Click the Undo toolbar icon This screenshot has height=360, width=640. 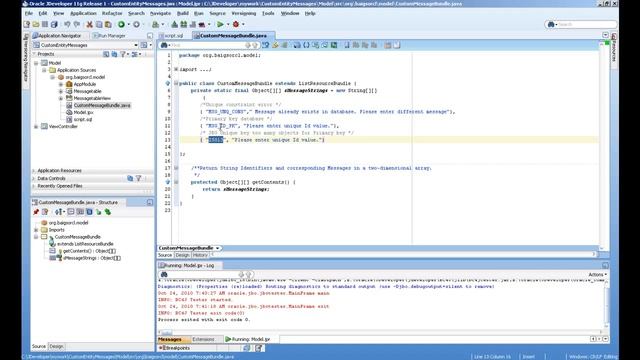click(67, 24)
